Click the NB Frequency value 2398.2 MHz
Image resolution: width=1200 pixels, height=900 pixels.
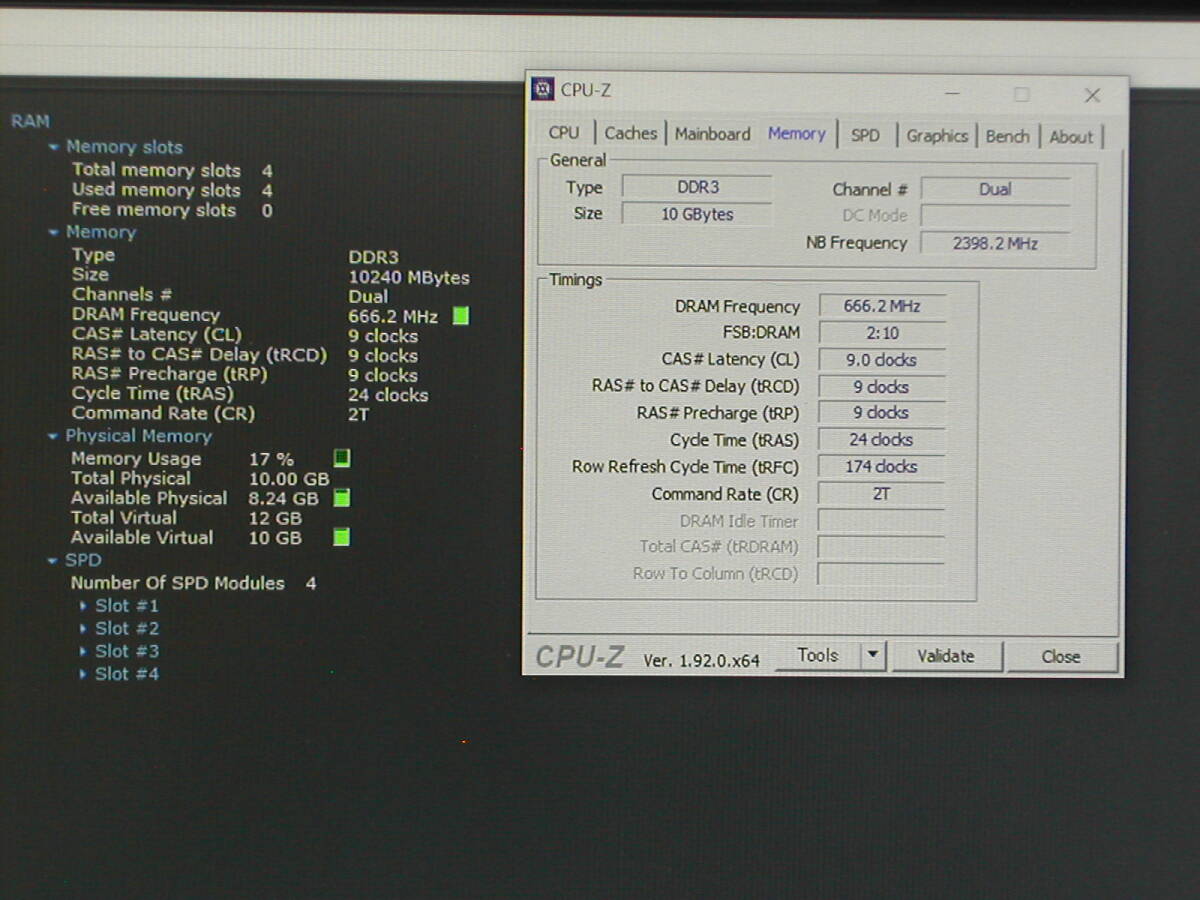coord(995,243)
